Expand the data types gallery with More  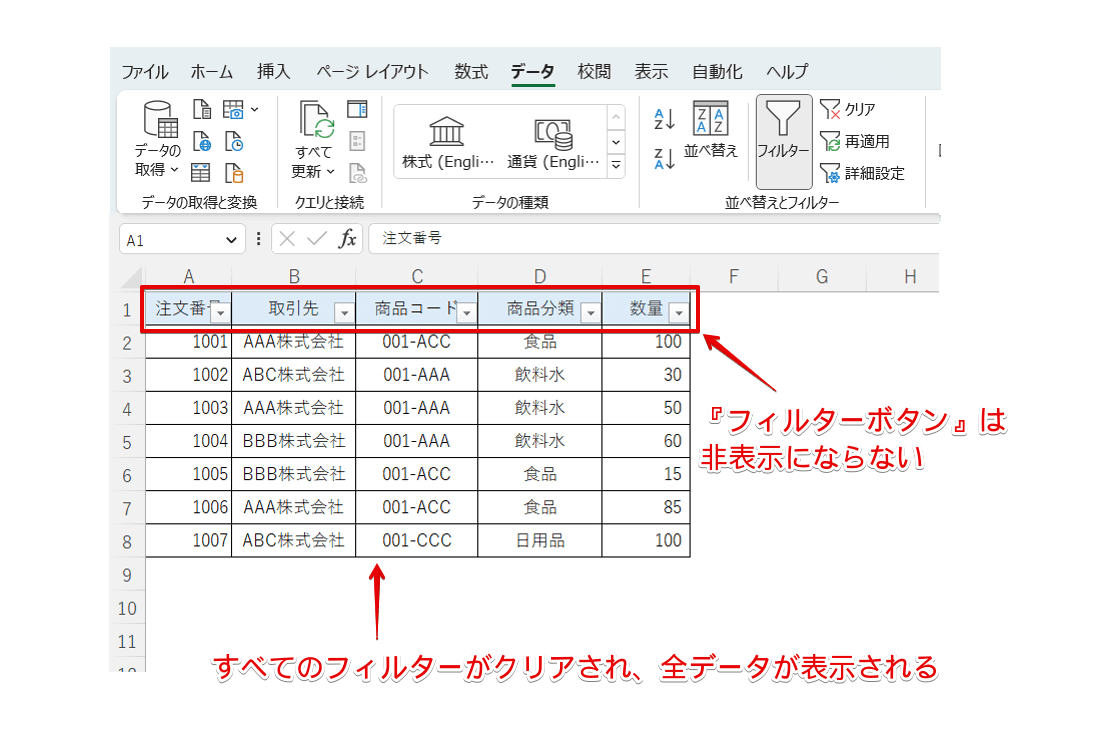click(616, 166)
